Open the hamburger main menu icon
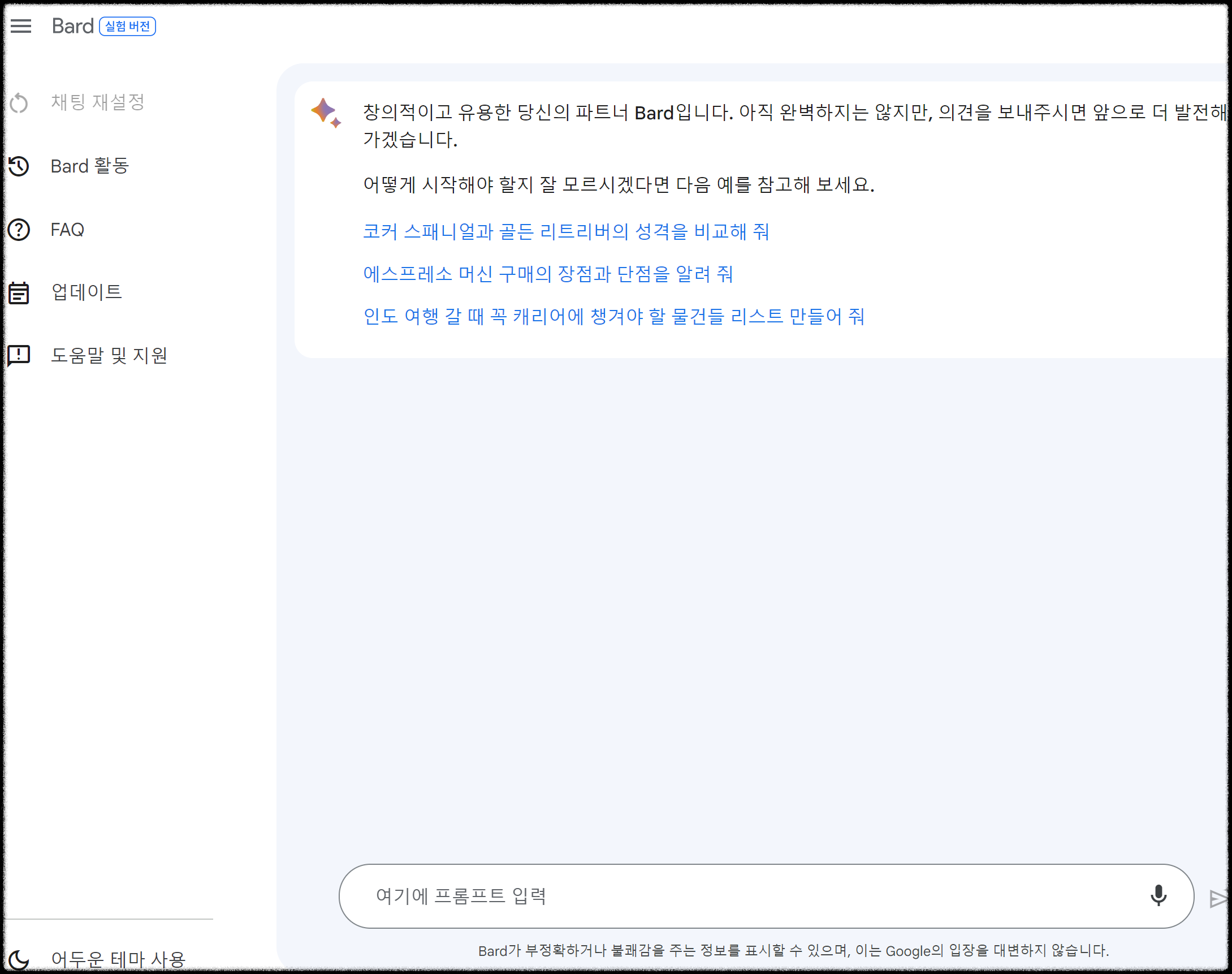 tap(21, 26)
